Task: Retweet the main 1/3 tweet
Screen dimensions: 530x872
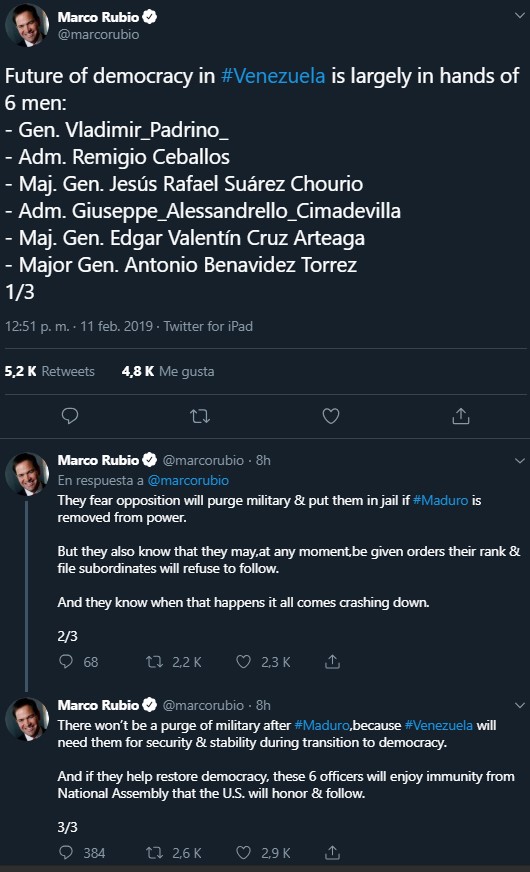Action: coord(200,416)
